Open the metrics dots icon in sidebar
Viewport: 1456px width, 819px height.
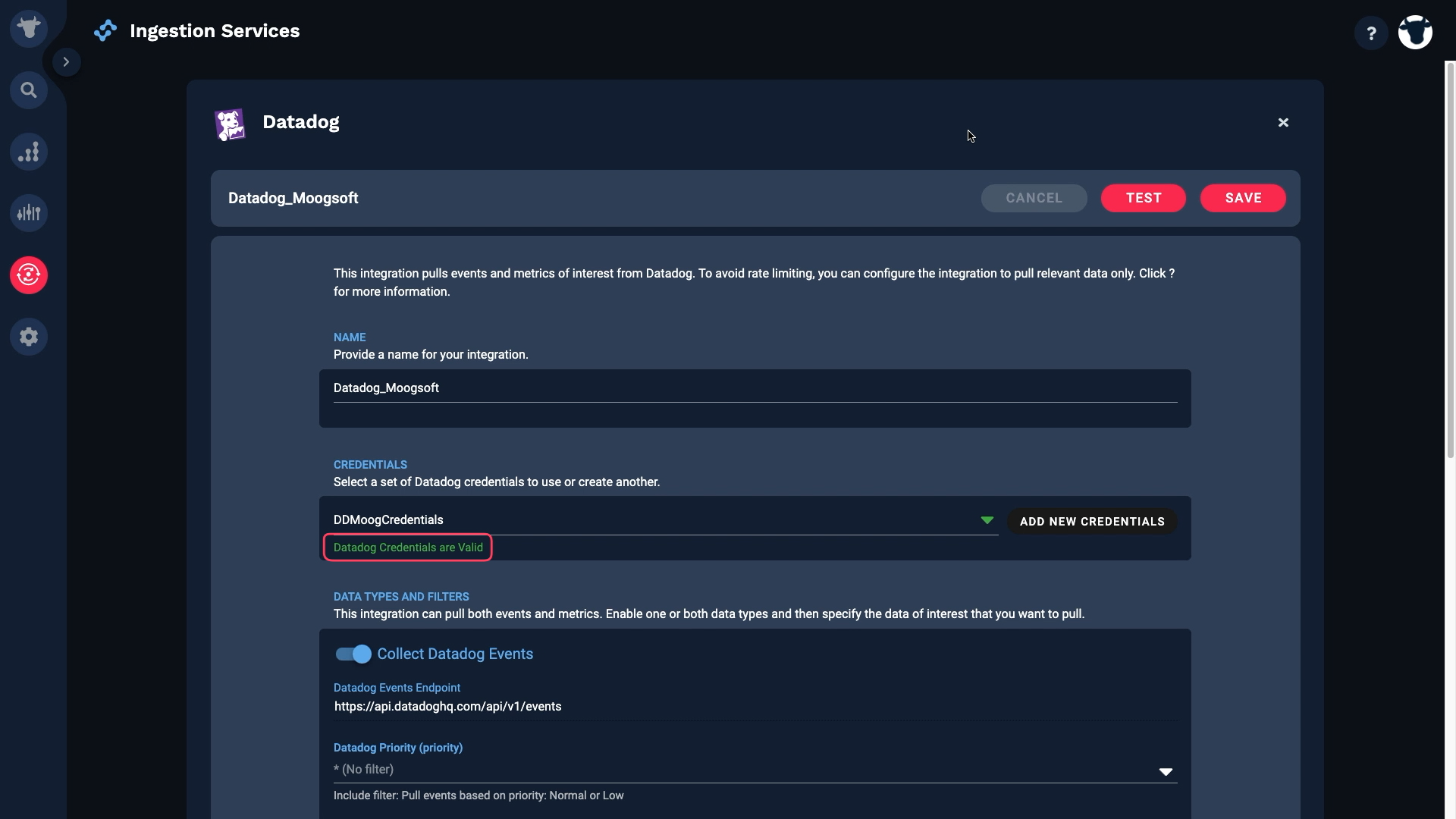[x=29, y=152]
